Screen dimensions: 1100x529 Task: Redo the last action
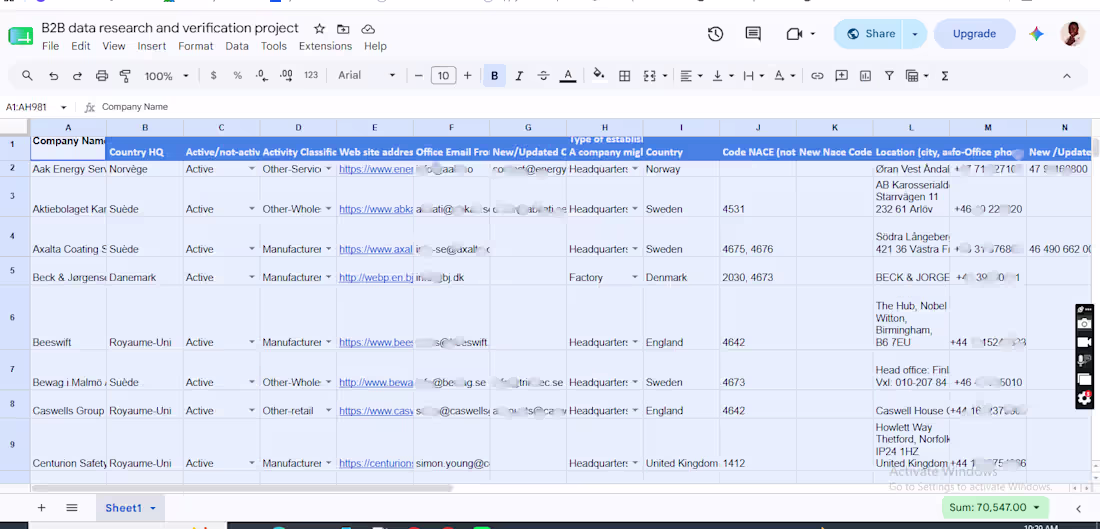tap(77, 76)
